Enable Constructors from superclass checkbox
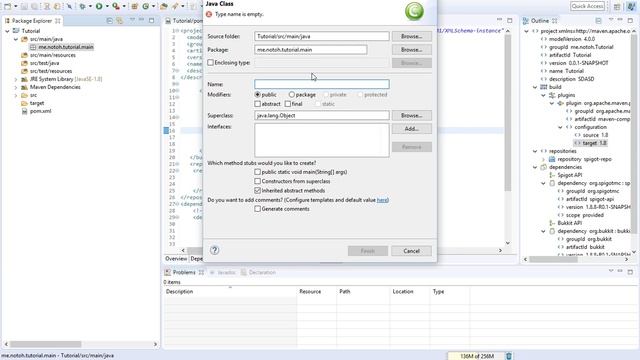This screenshot has height=360, width=640. 258,181
